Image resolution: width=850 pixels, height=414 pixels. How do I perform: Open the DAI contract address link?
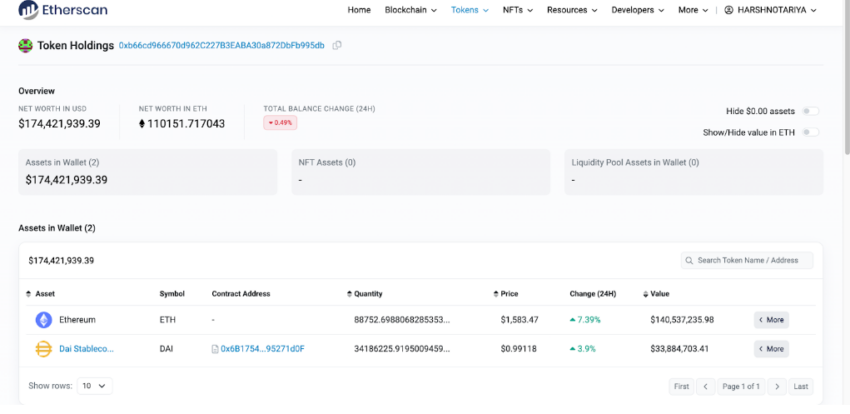point(262,349)
